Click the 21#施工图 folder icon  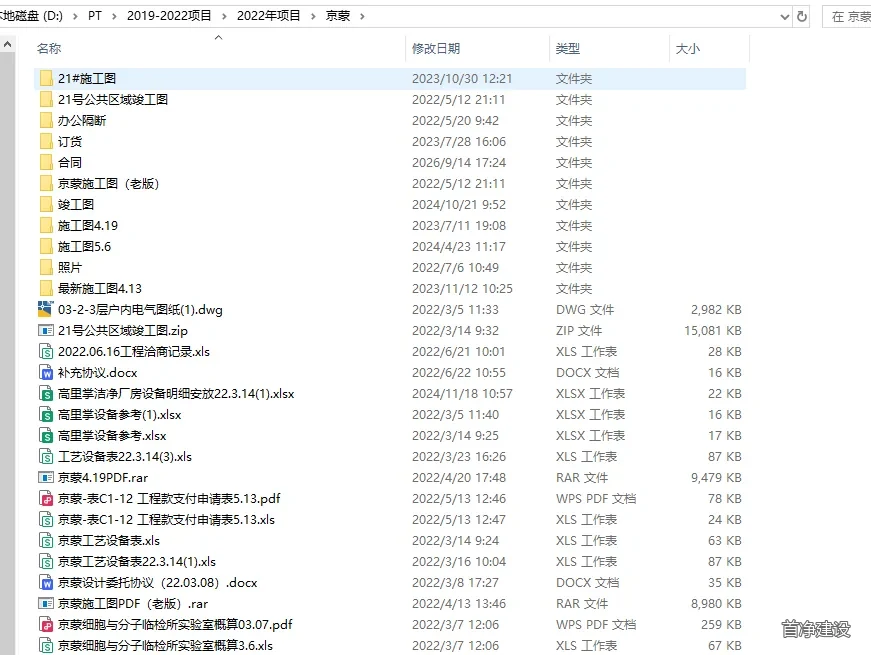tap(46, 78)
